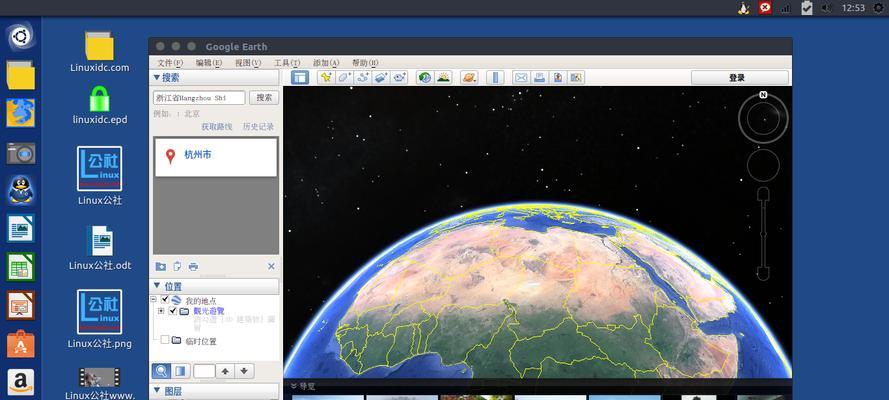This screenshot has width=889, height=400.
Task: Select the add path tool
Action: pyautogui.click(x=363, y=78)
